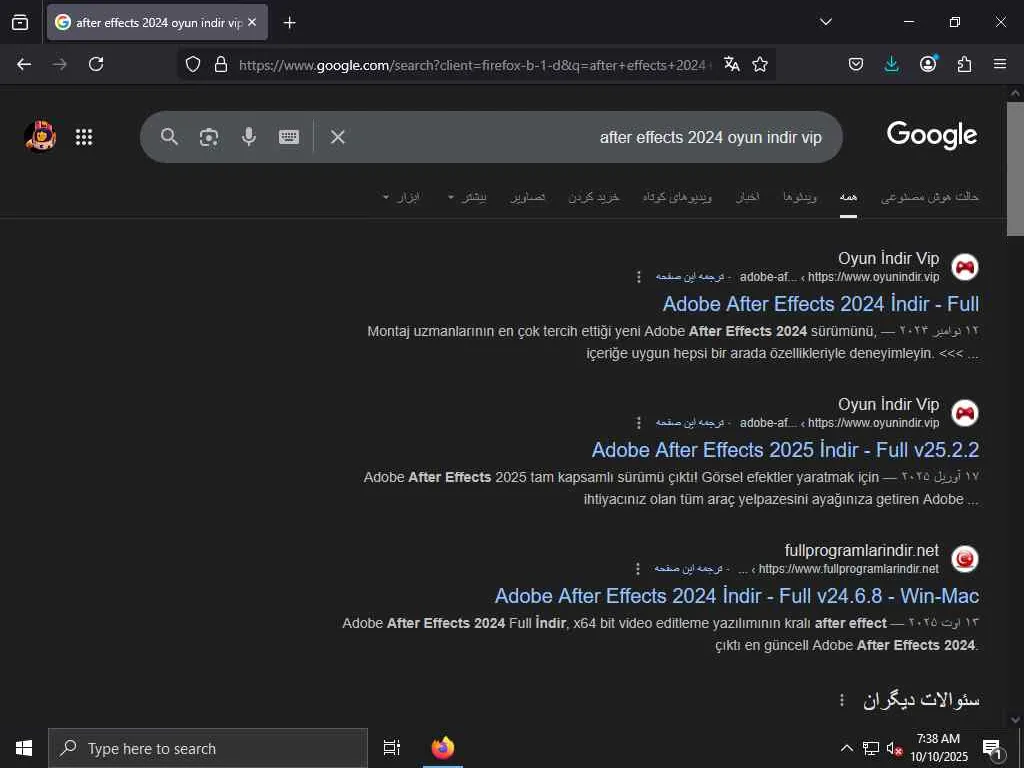Open Firefox account menu
The width and height of the screenshot is (1024, 768).
point(928,63)
